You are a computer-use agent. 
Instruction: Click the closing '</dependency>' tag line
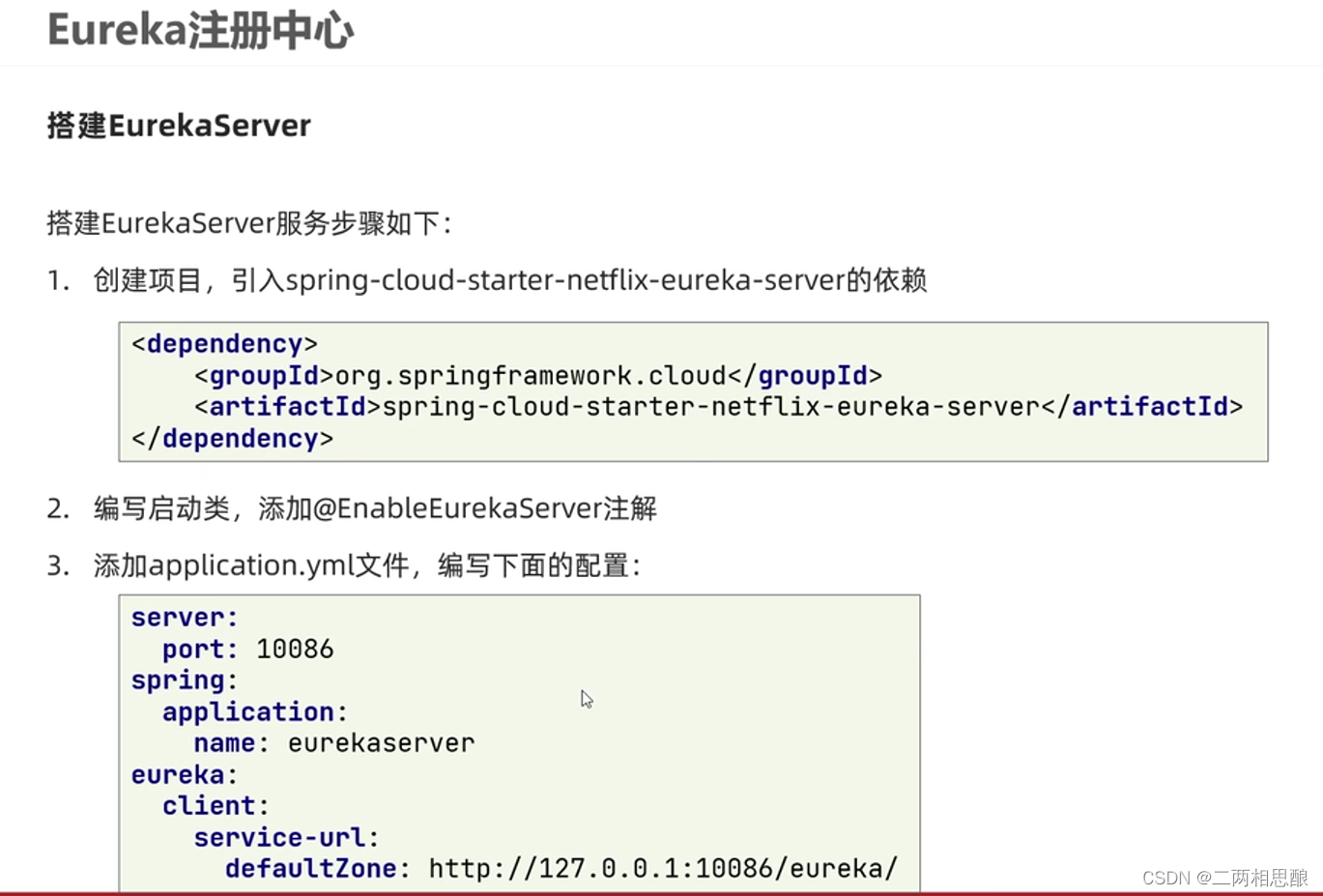pos(232,439)
